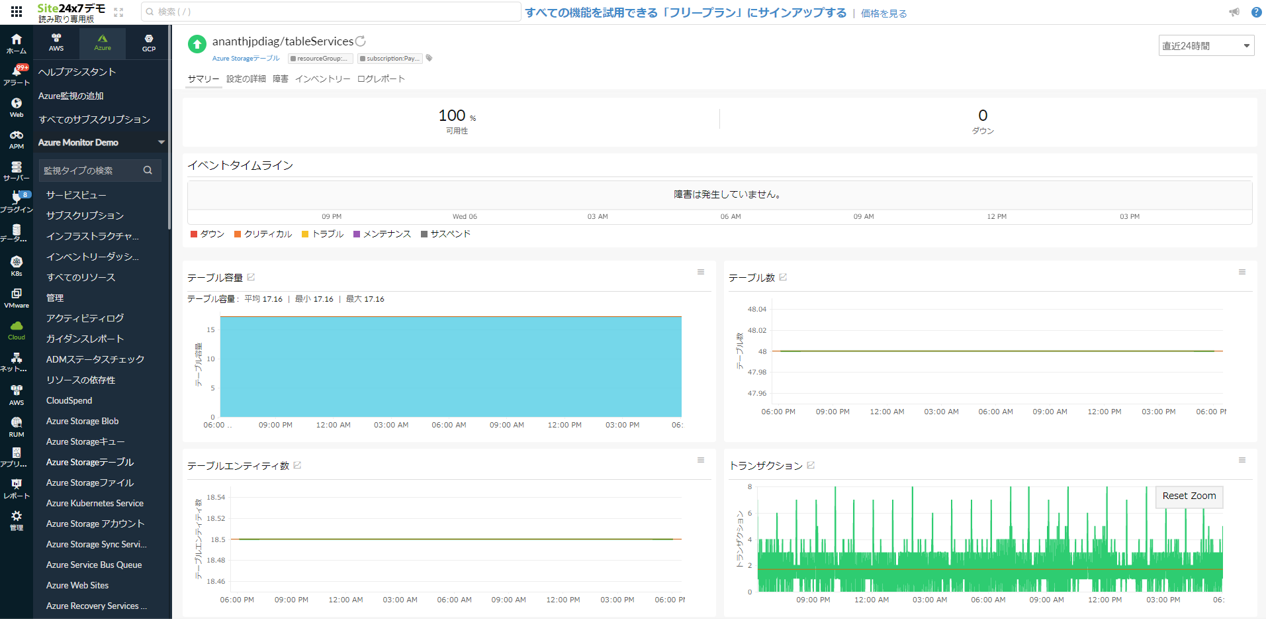Click announcements megaphone icon
Viewport: 1266px width, 619px height.
tap(1234, 12)
